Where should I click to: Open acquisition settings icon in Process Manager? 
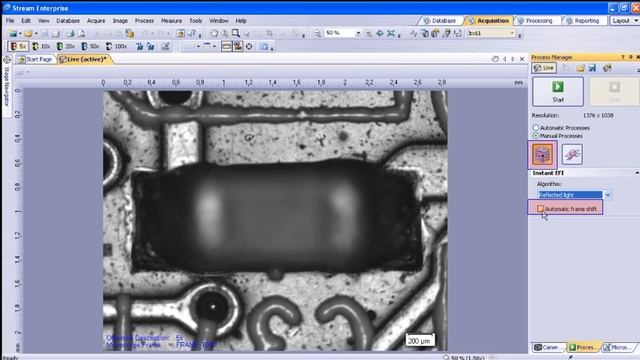[607, 68]
